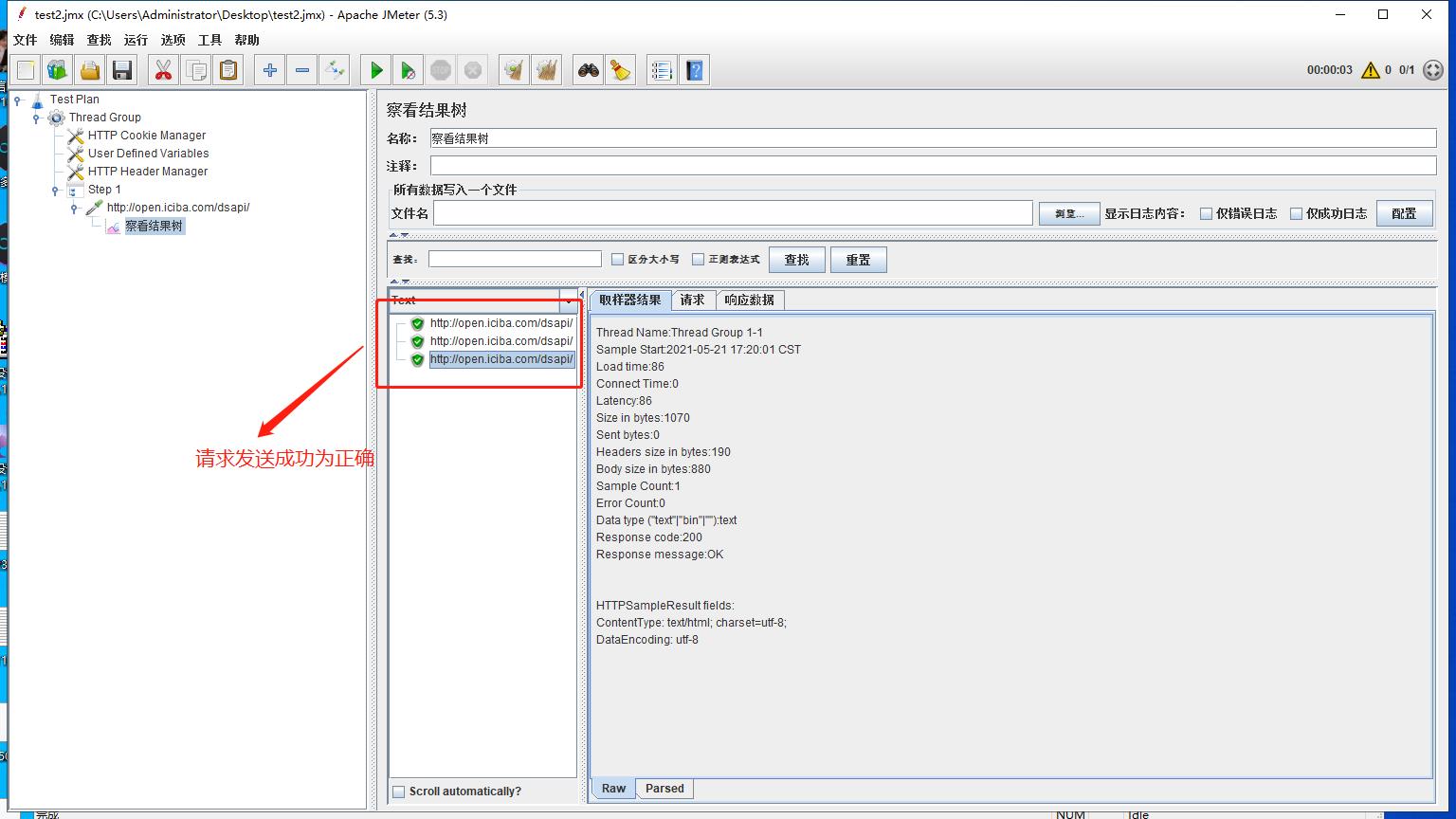Open the Templates toolbar icon
The image size is (1456, 819).
click(58, 70)
